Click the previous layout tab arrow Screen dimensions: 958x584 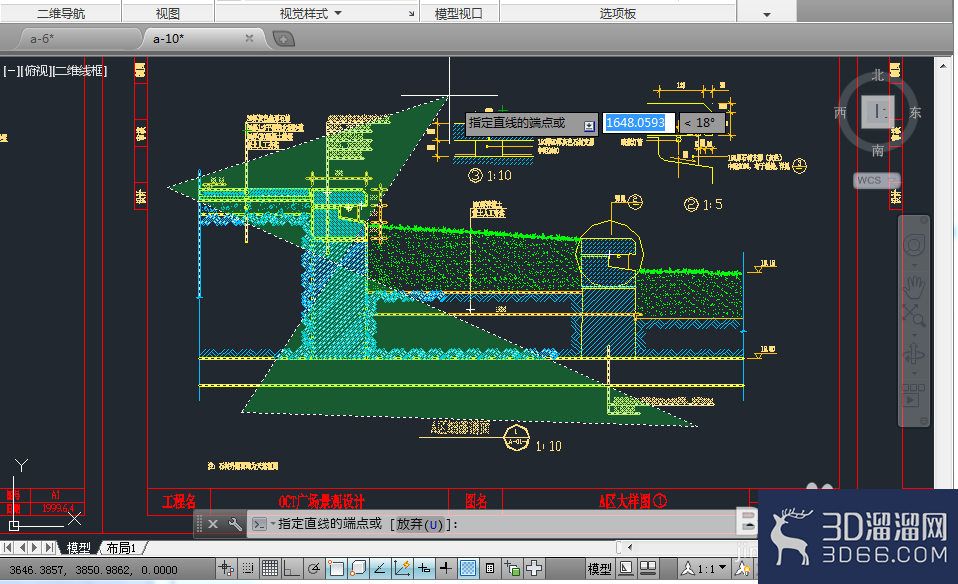click(21, 547)
